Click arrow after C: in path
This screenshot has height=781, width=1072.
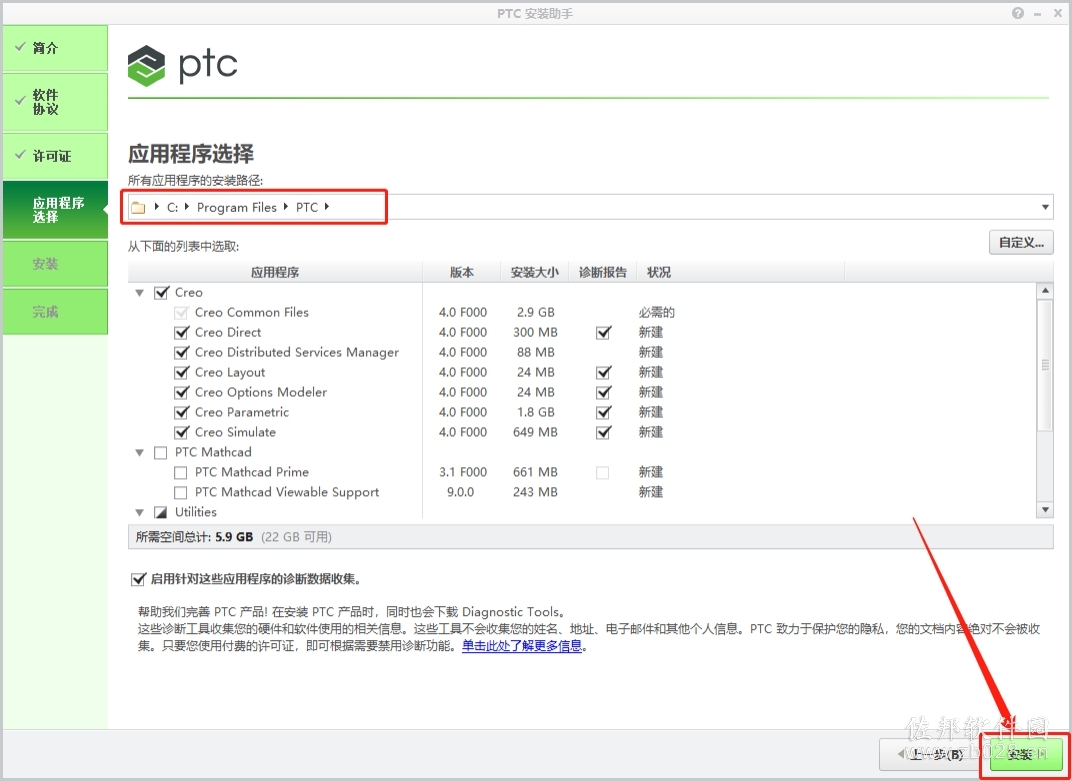click(187, 207)
